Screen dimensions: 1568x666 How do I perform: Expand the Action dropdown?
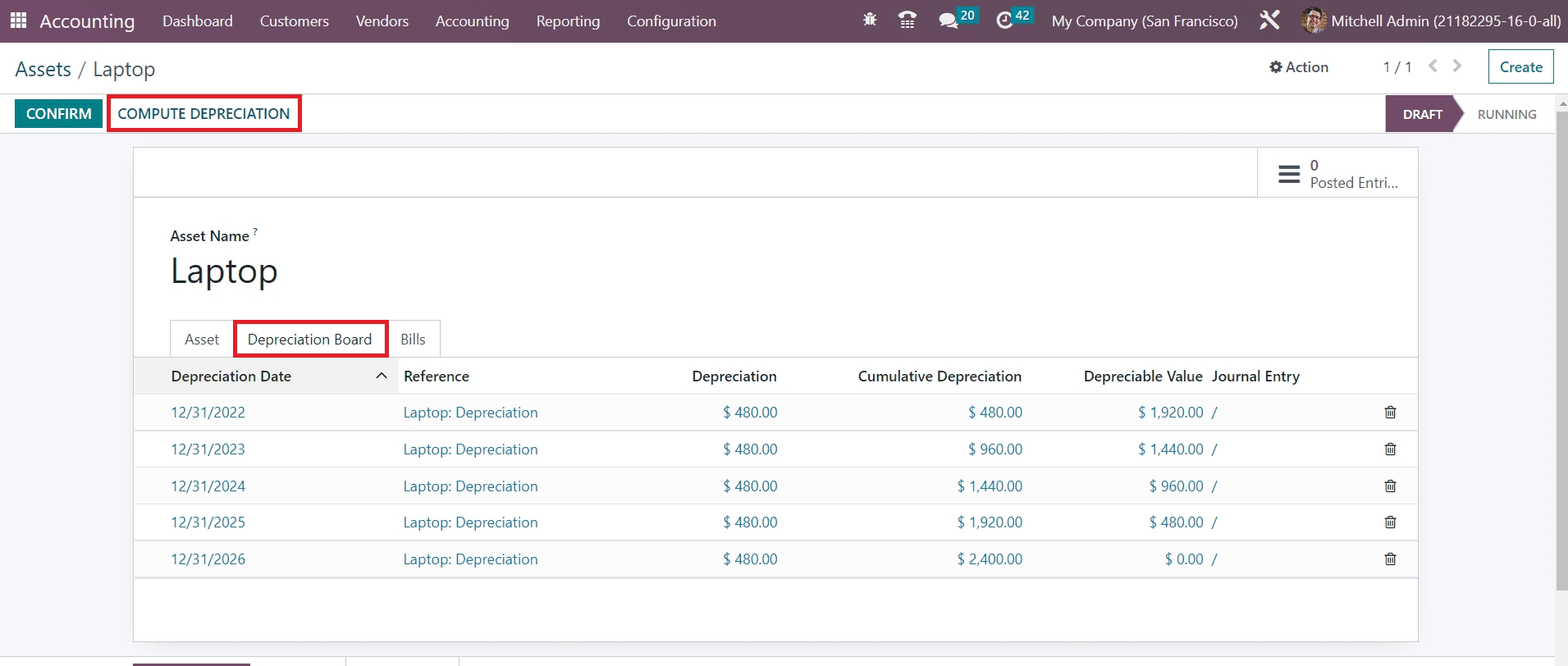click(1298, 67)
